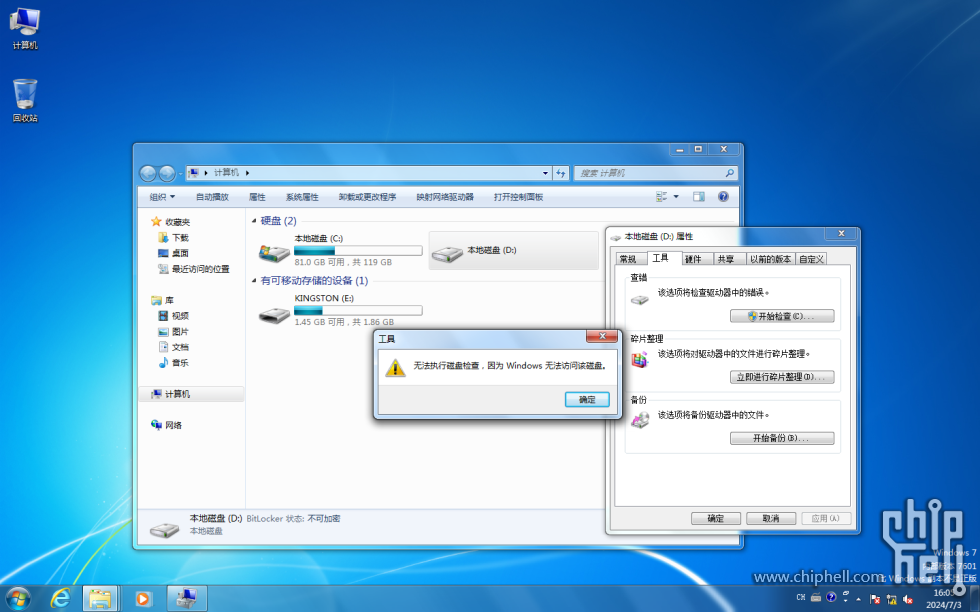Select the 本地磁盘 (C:) drive icon
980x612 pixels.
click(274, 253)
